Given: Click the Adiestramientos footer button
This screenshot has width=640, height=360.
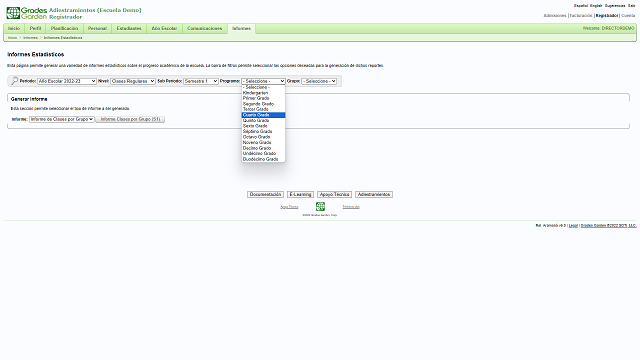Looking at the screenshot, I should pos(374,195).
